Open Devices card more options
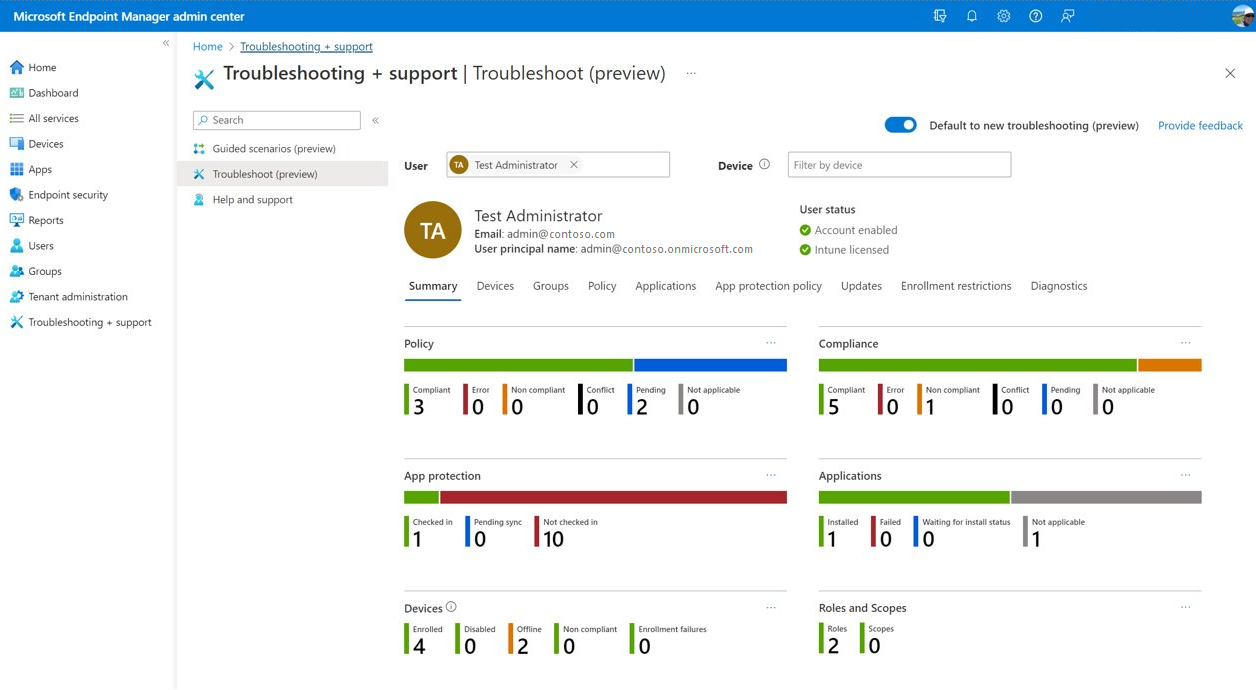 [771, 607]
